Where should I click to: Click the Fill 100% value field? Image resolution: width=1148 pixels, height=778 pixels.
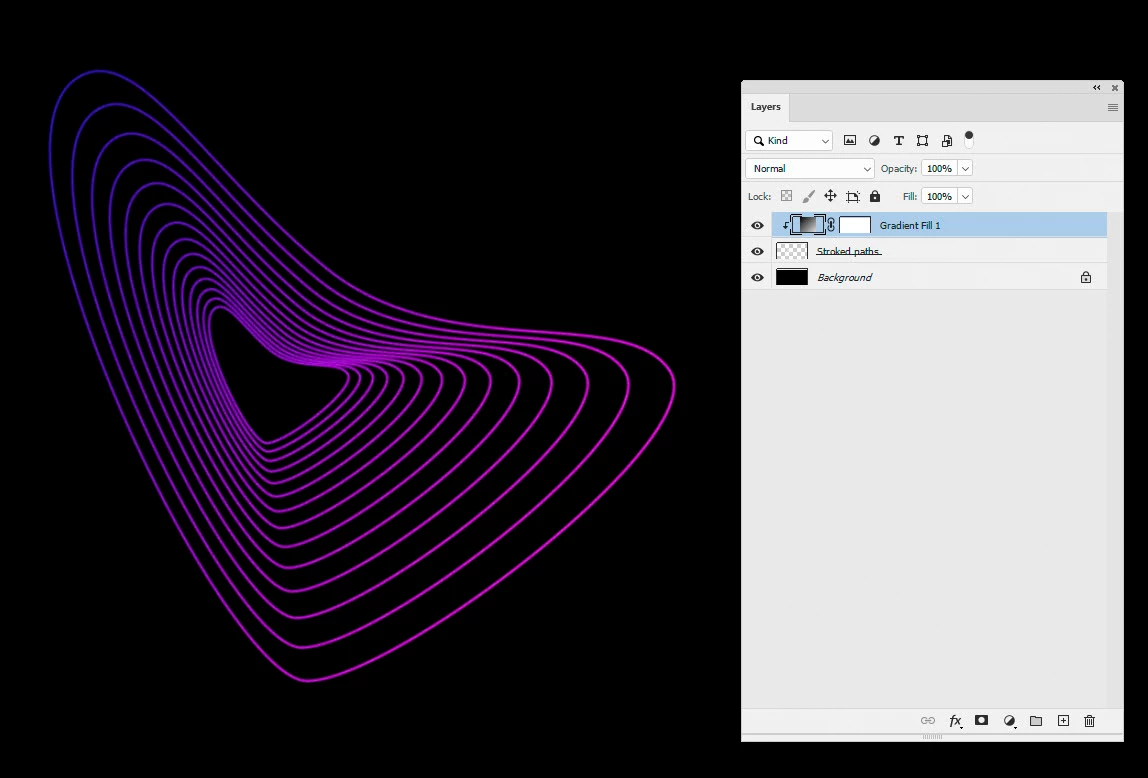click(939, 196)
